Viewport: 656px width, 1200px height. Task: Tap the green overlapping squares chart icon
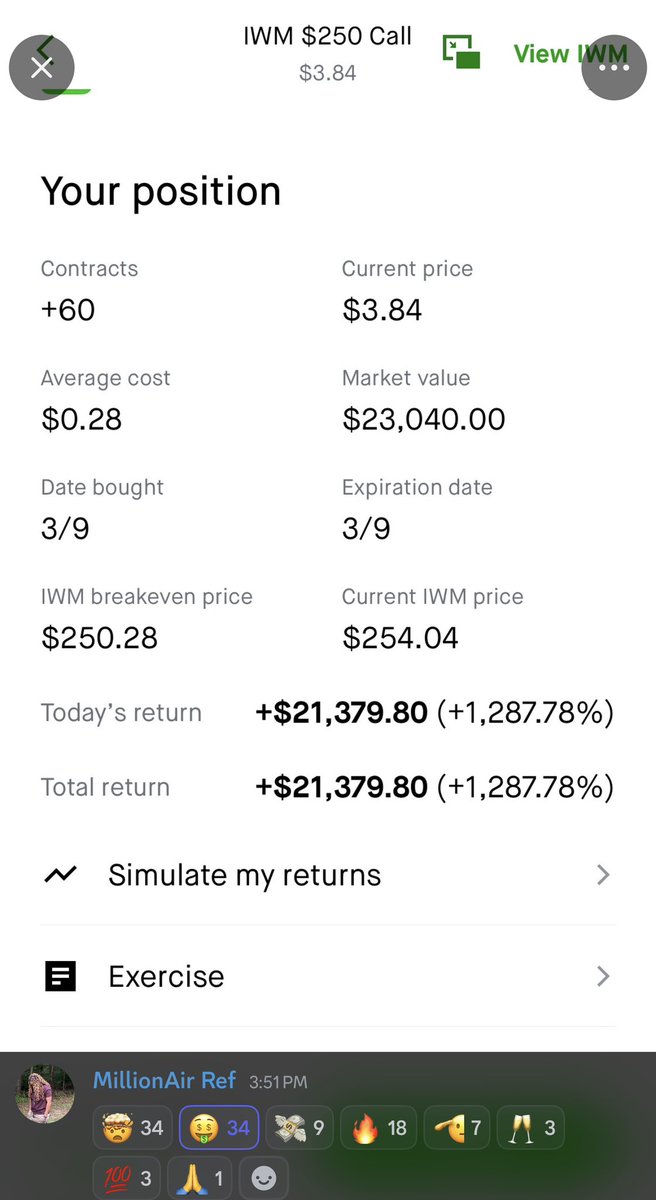point(462,52)
